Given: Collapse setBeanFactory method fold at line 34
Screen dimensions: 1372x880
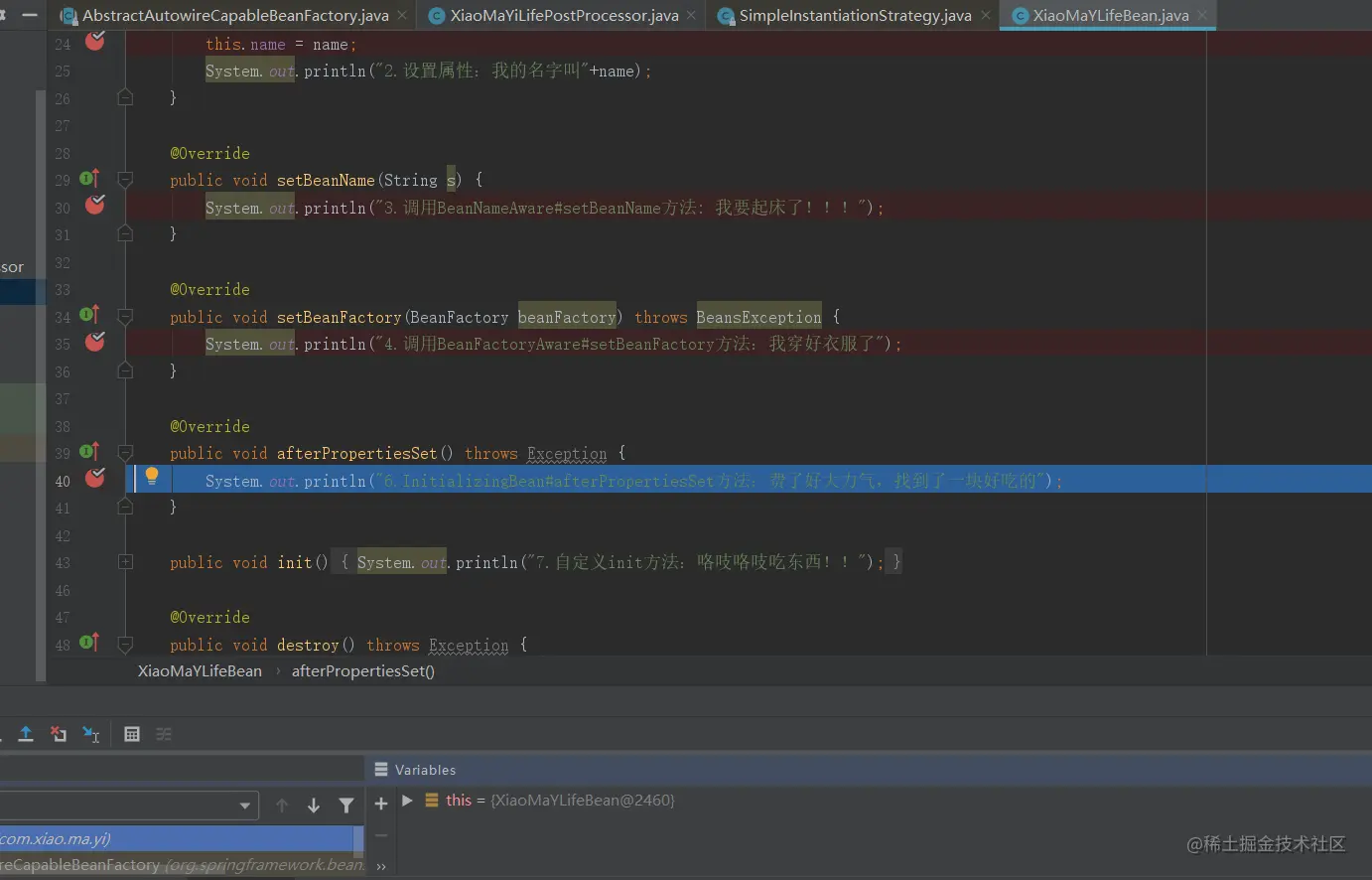Looking at the screenshot, I should point(125,317).
